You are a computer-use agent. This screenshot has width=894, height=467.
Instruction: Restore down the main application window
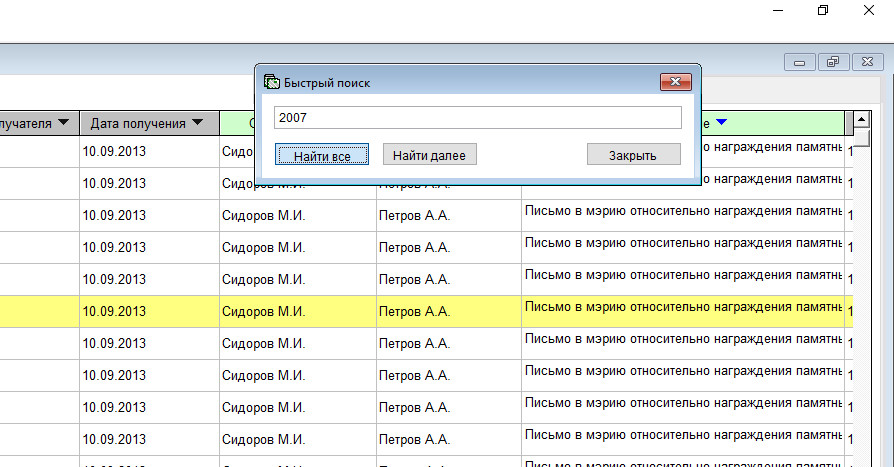point(823,10)
